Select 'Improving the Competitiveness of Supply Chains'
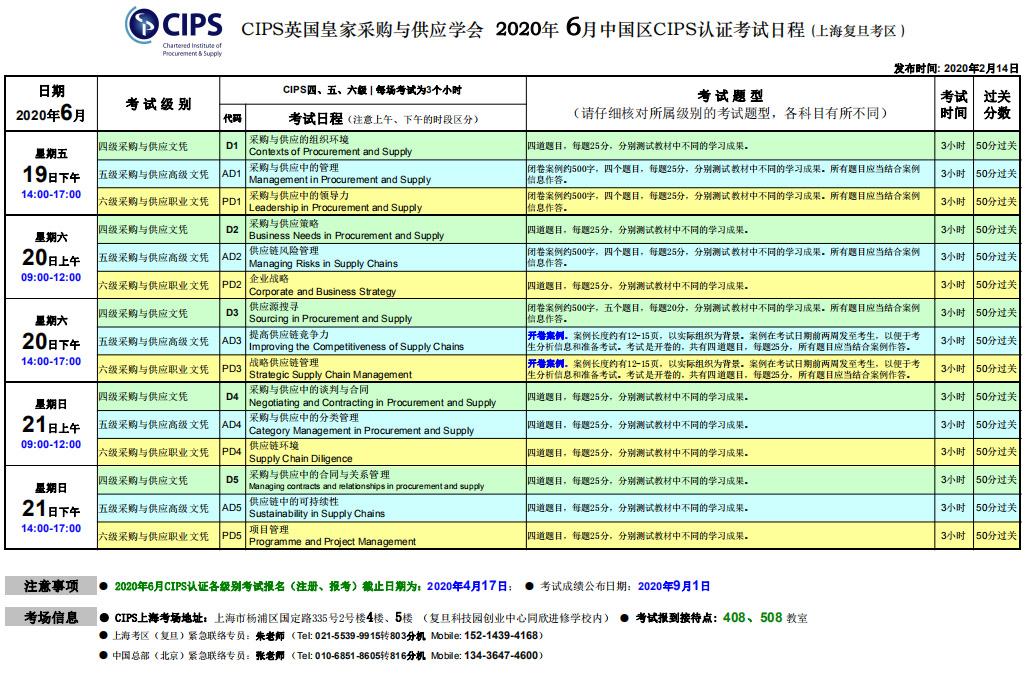Screen dimensions: 1027x674 click(356, 347)
